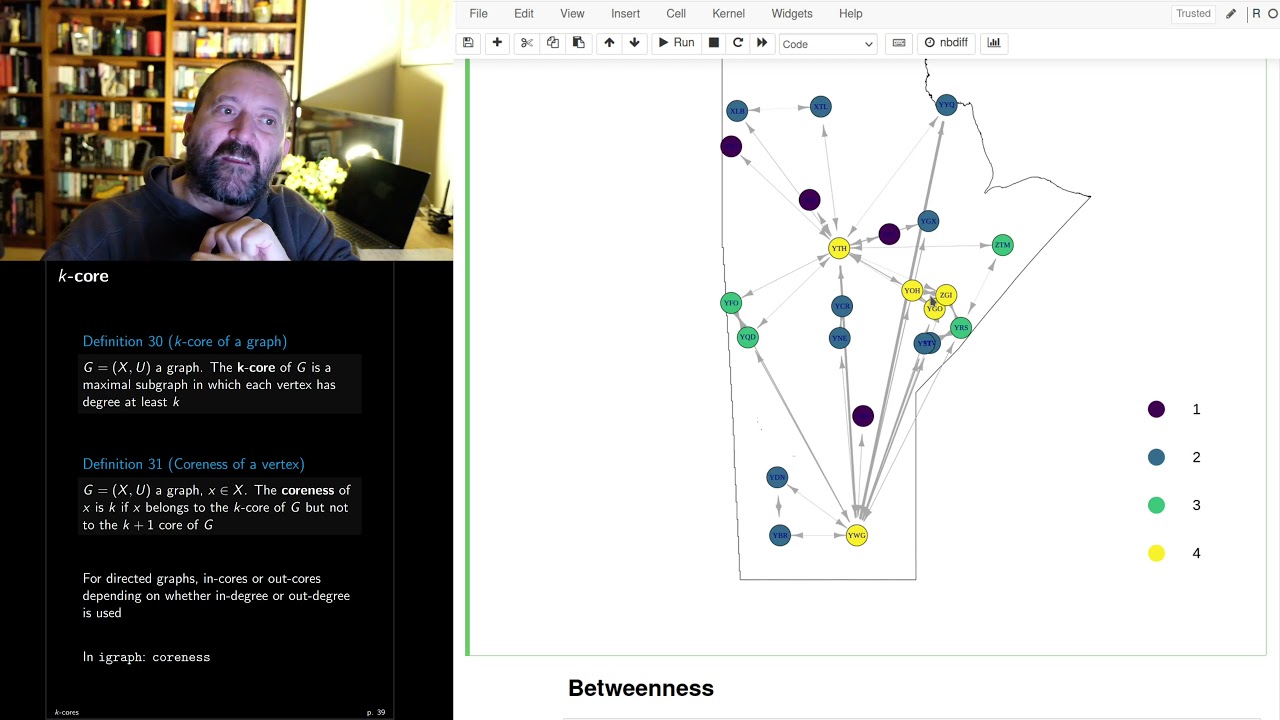The image size is (1280, 720).
Task: Move the selected cell down
Action: 634,43
